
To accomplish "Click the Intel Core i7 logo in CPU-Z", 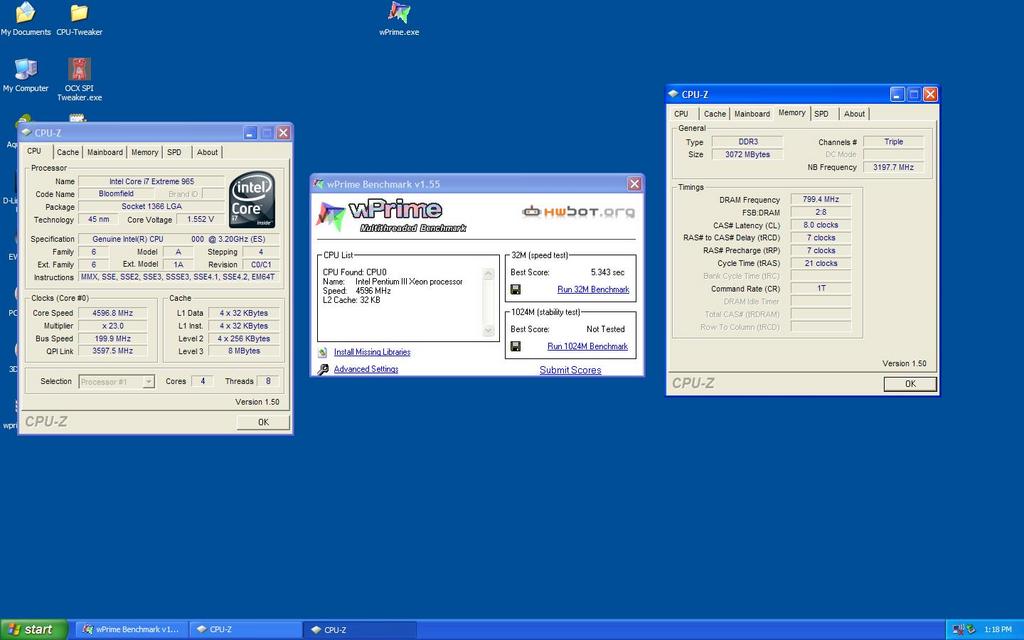I will coord(252,199).
